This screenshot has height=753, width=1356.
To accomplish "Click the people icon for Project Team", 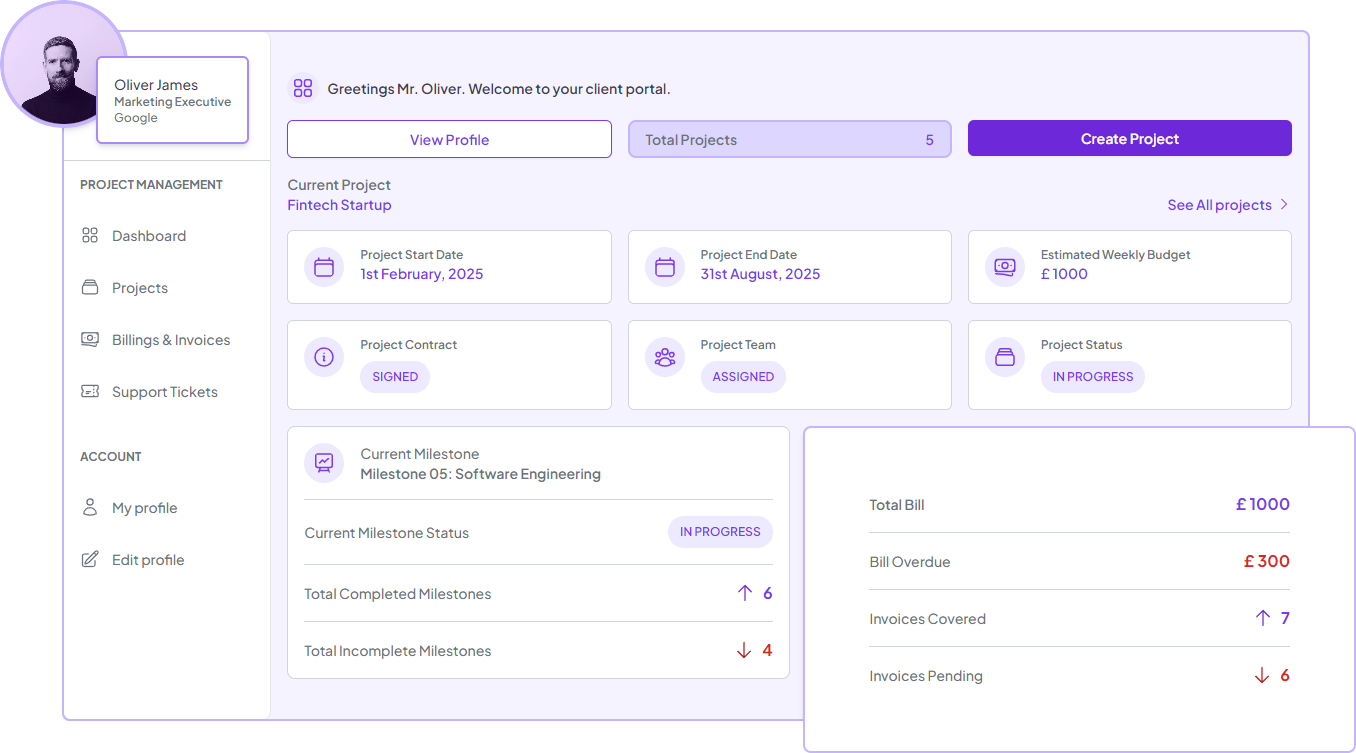I will (x=664, y=357).
